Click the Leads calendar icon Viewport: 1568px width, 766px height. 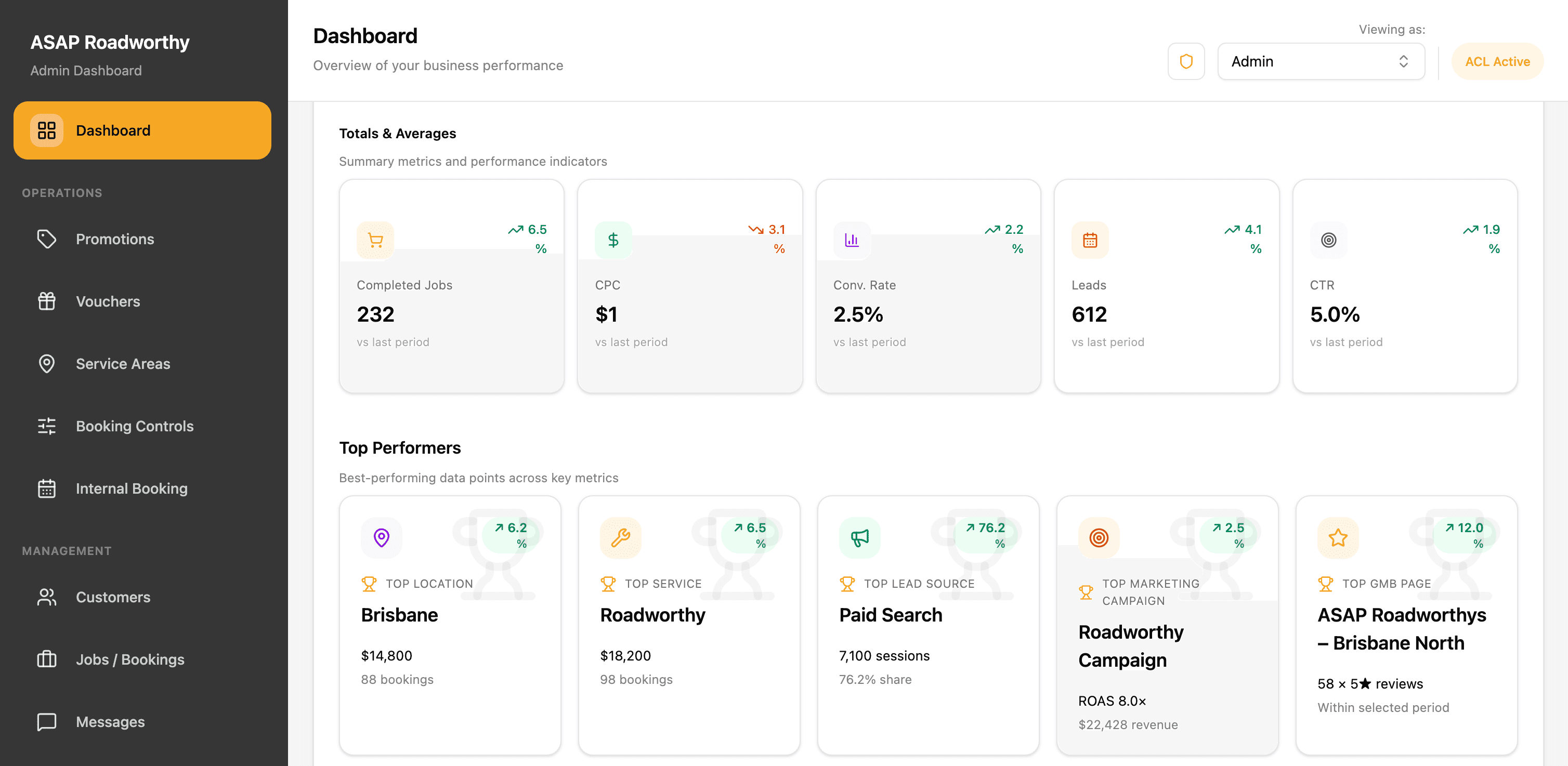1090,240
